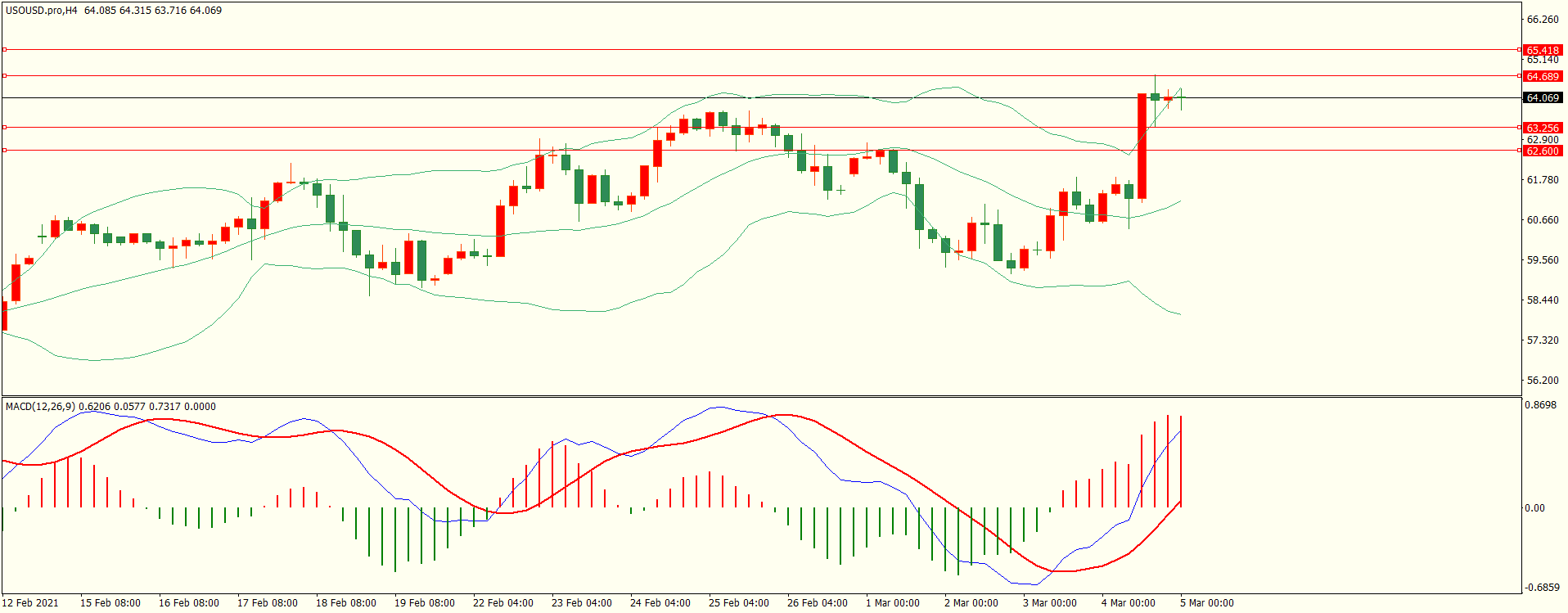
Task: Click the 65.418 red price level label
Action: click(x=1543, y=50)
